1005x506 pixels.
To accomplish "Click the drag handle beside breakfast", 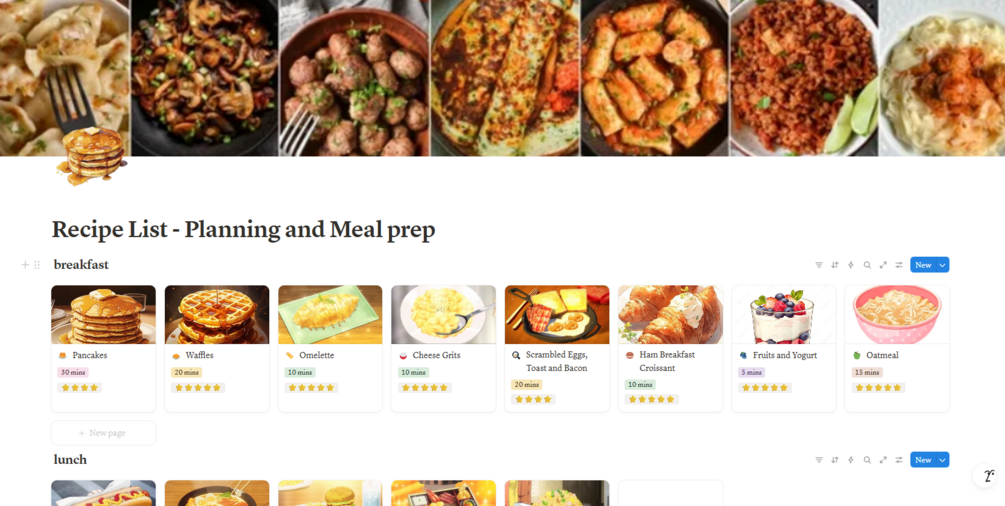I will click(x=37, y=265).
